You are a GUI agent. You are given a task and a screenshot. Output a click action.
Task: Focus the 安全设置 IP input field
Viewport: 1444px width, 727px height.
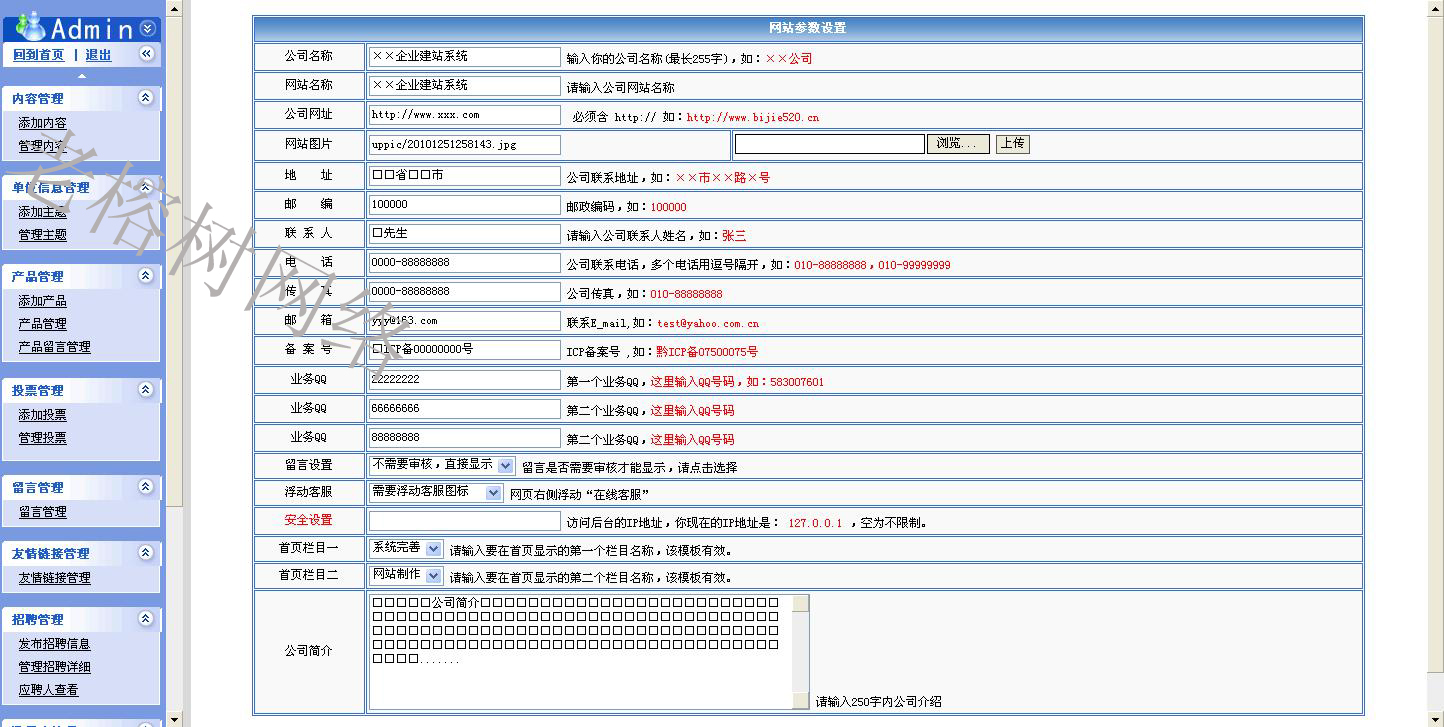(x=464, y=521)
